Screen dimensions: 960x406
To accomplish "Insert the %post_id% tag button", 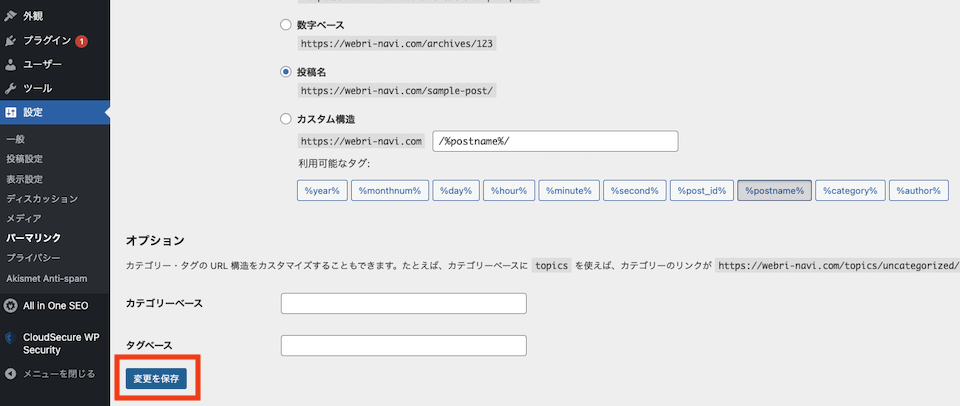I will tap(702, 190).
